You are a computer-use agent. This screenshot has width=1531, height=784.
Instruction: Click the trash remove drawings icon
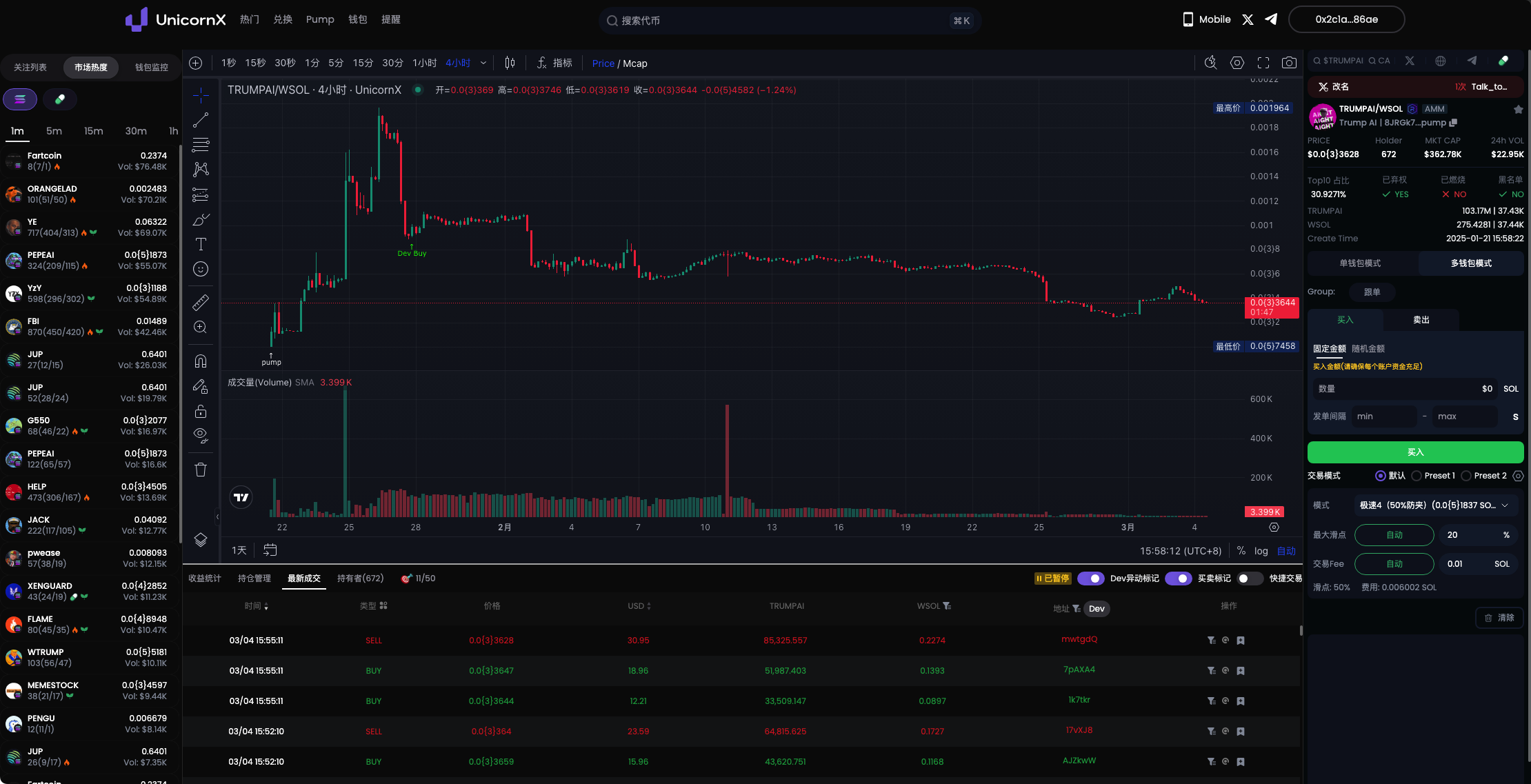[x=201, y=470]
